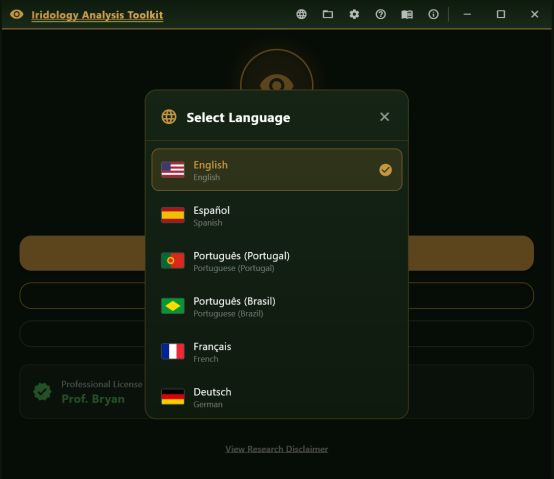Click the globe icon in dialog header
The height and width of the screenshot is (479, 554).
pyautogui.click(x=169, y=117)
